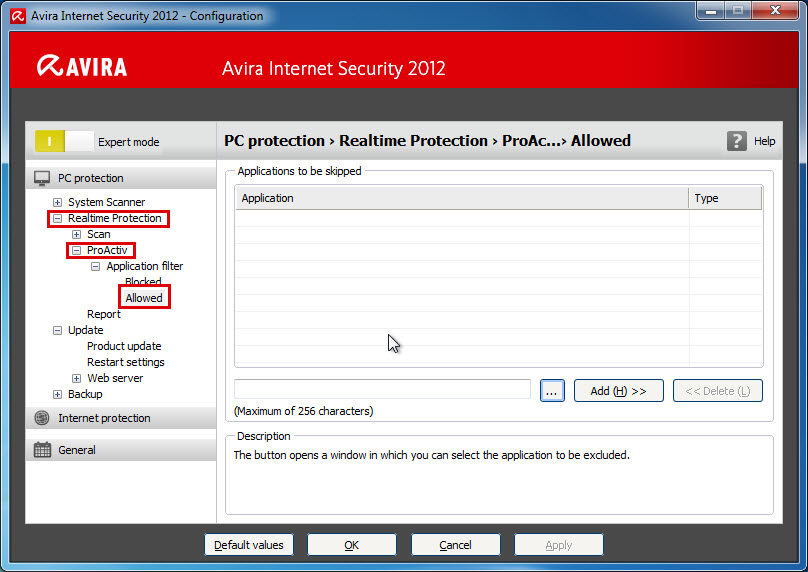
Task: Focus the application path input field
Action: point(382,389)
